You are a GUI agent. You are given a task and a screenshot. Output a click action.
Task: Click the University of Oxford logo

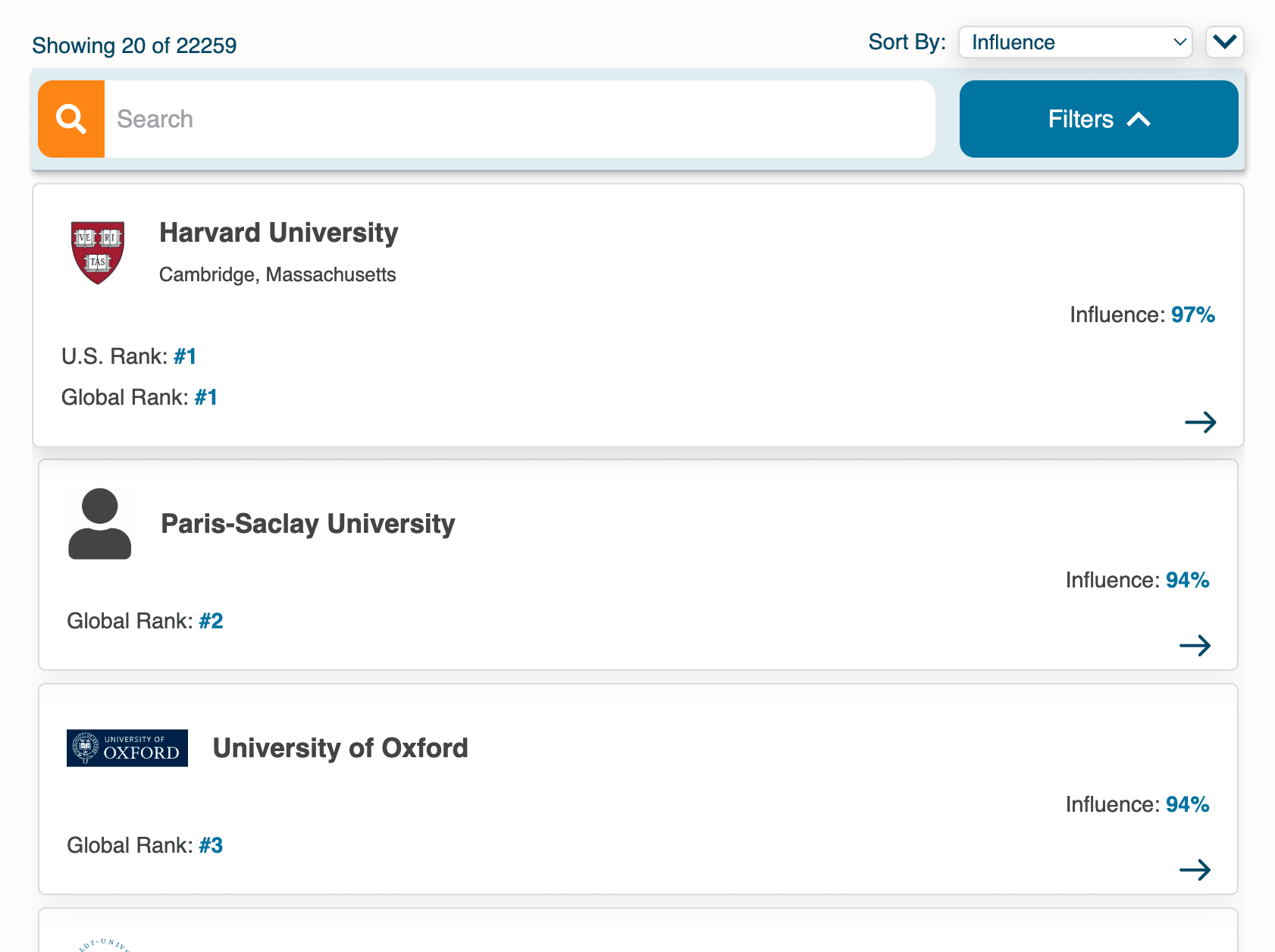(x=127, y=747)
